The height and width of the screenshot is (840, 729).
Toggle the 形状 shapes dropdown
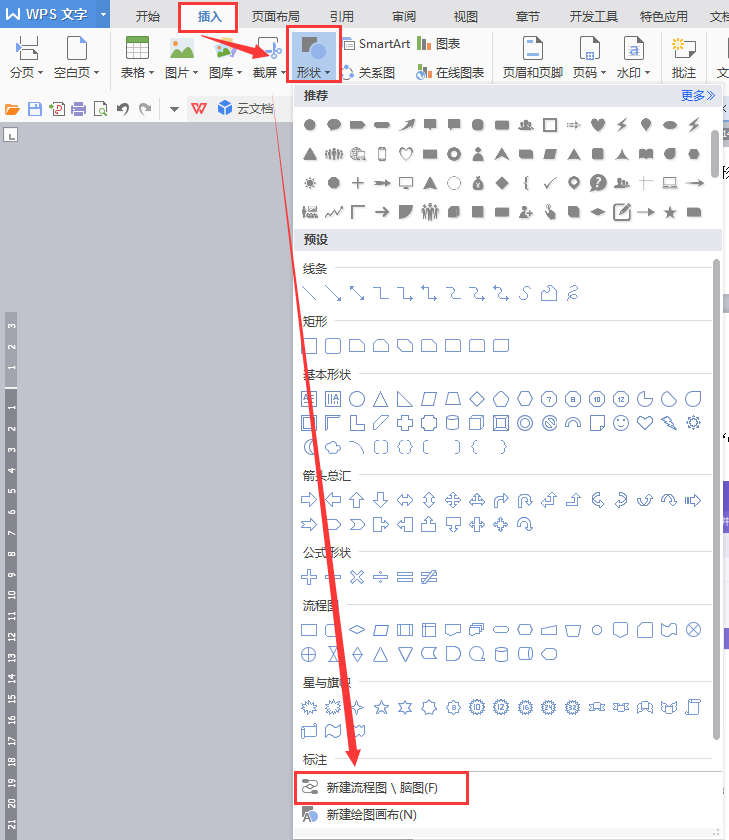[314, 56]
